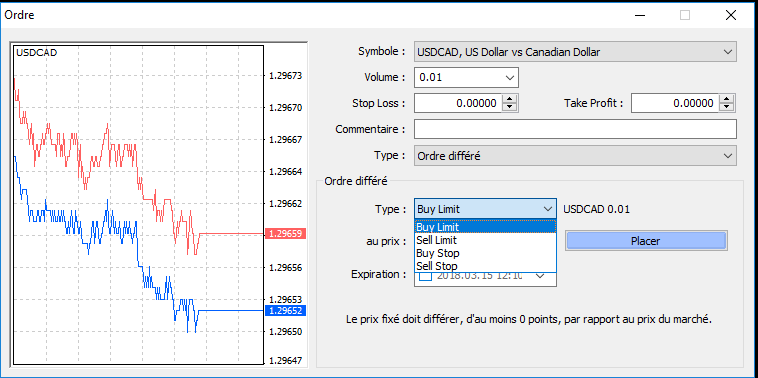
Task: Close the Ordre window
Action: pos(731,15)
